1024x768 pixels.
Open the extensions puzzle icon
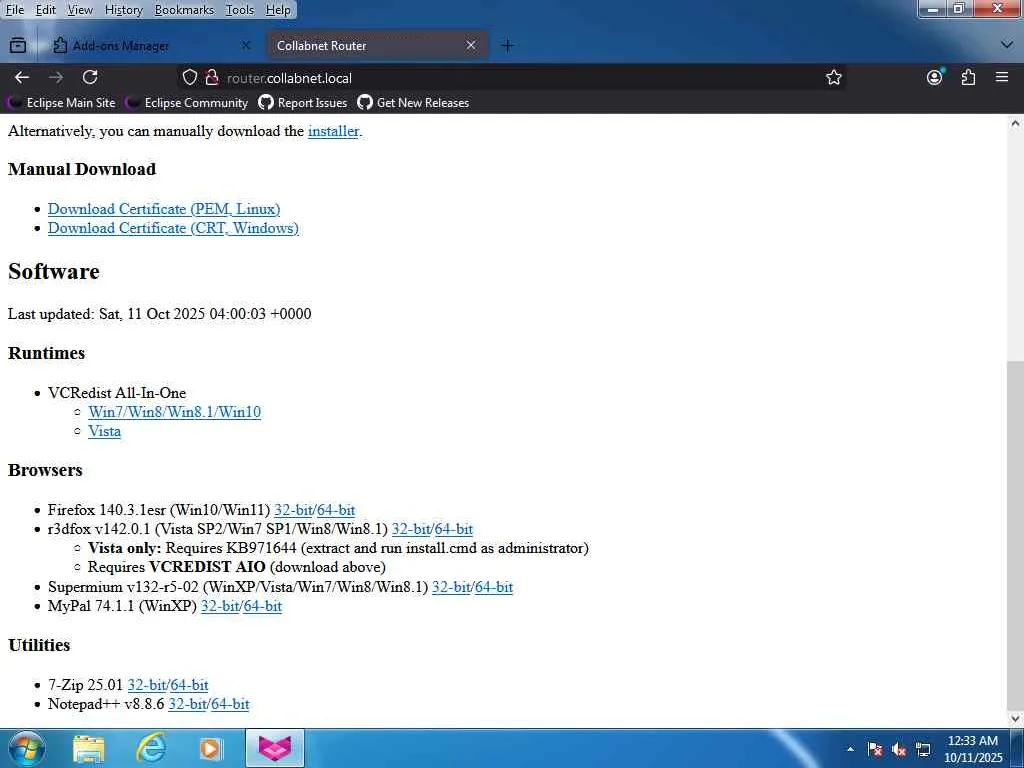(x=968, y=78)
